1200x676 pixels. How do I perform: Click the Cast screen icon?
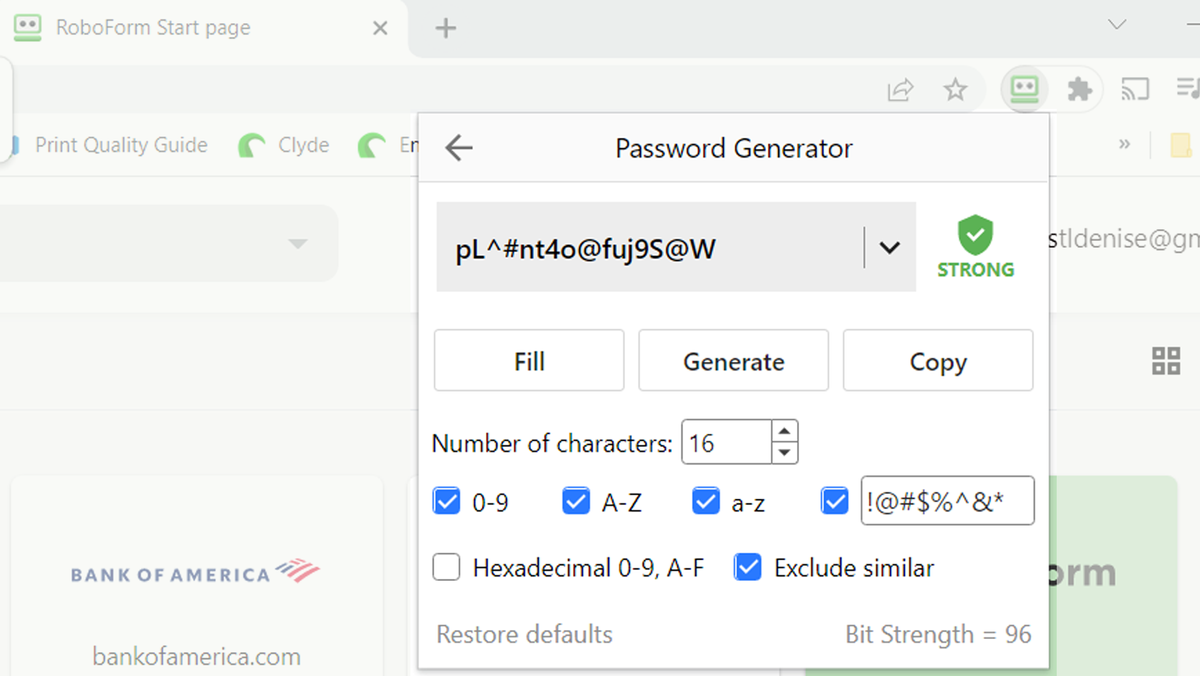[1135, 90]
